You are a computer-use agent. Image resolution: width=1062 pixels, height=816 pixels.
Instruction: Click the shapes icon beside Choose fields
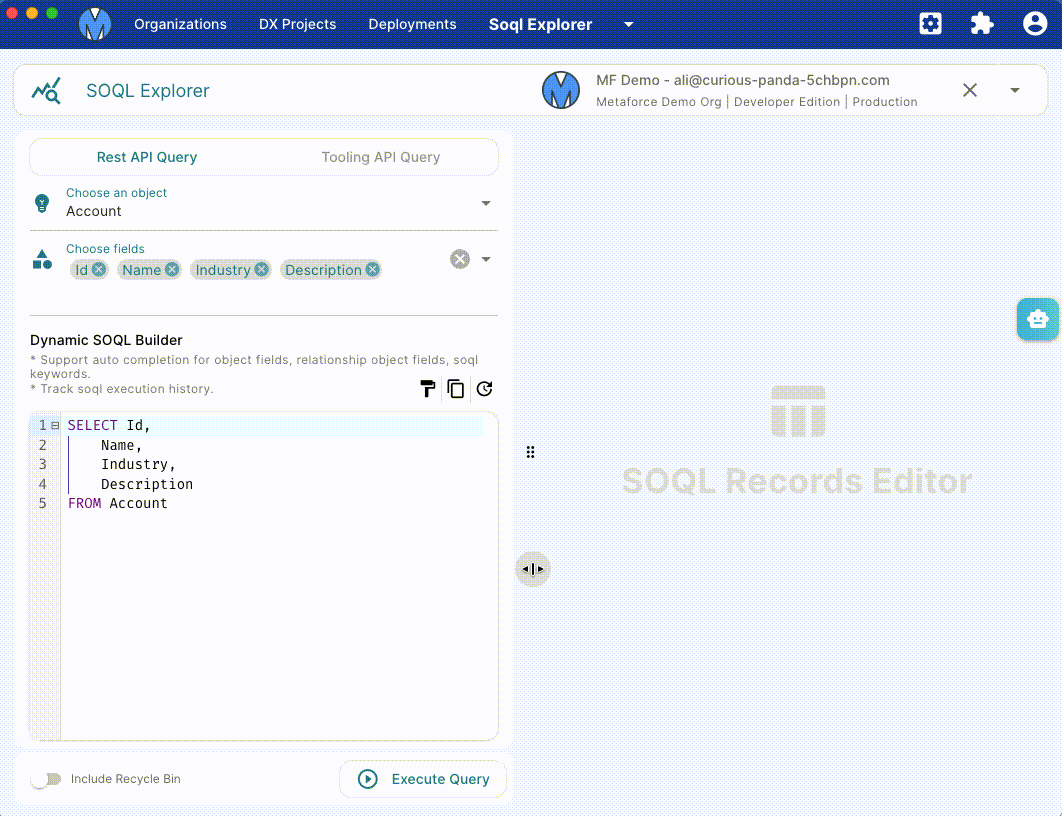(x=42, y=259)
